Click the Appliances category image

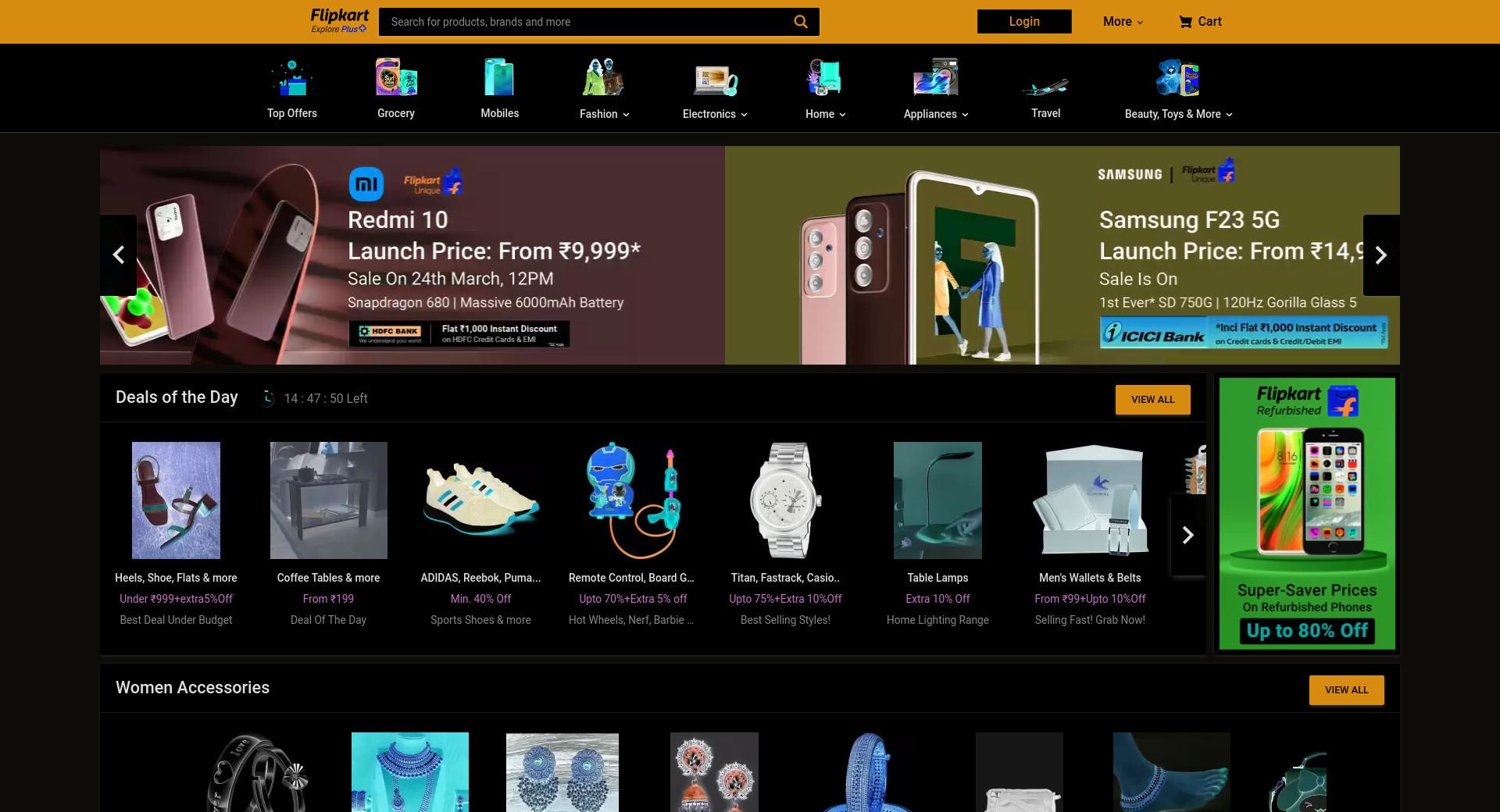pos(935,78)
